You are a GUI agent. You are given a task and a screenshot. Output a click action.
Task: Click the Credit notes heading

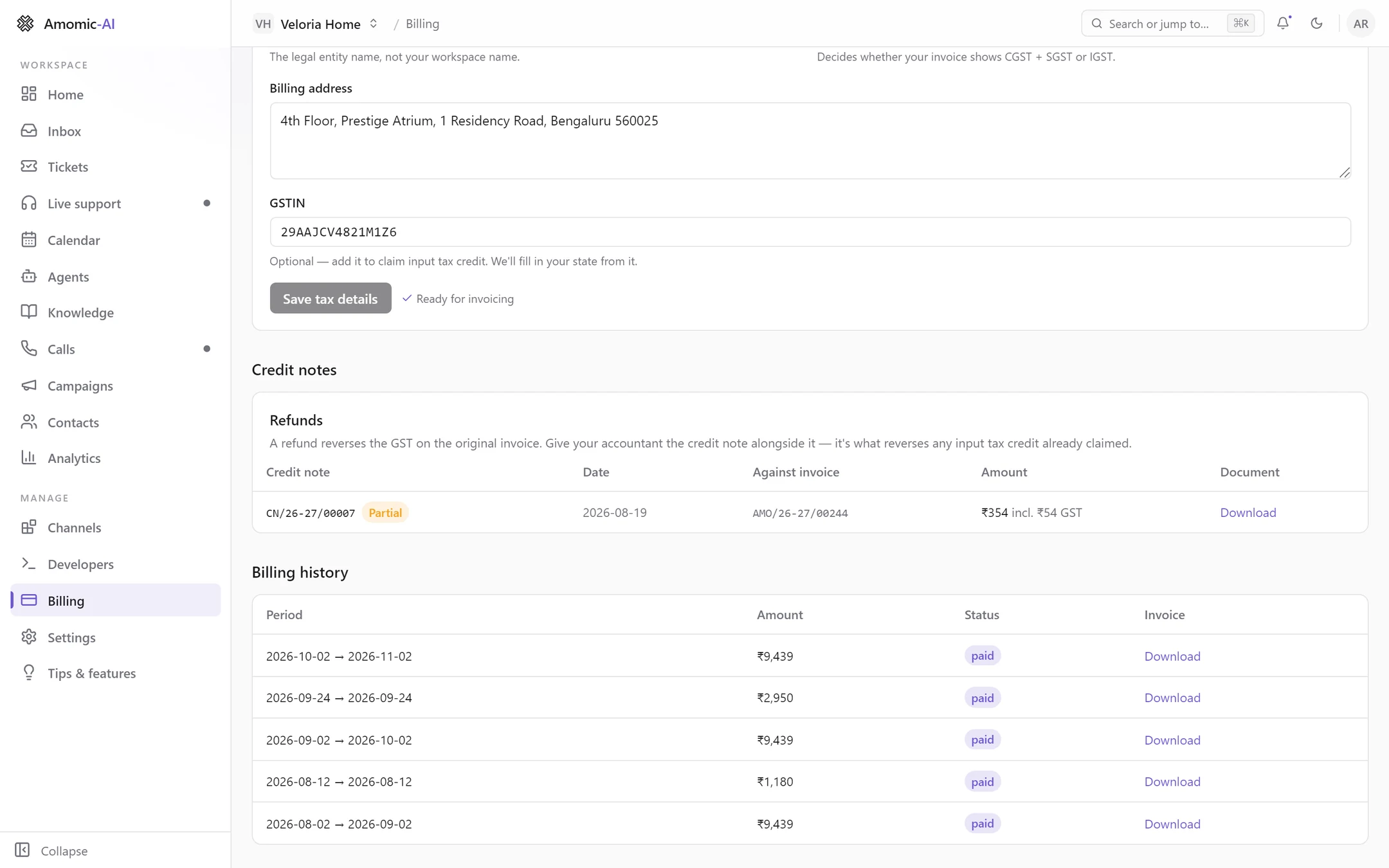[x=294, y=370]
